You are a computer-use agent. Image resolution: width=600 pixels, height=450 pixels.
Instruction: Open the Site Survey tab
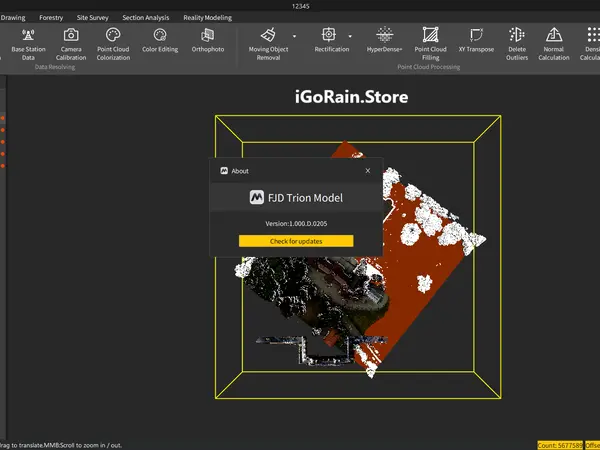coord(92,18)
